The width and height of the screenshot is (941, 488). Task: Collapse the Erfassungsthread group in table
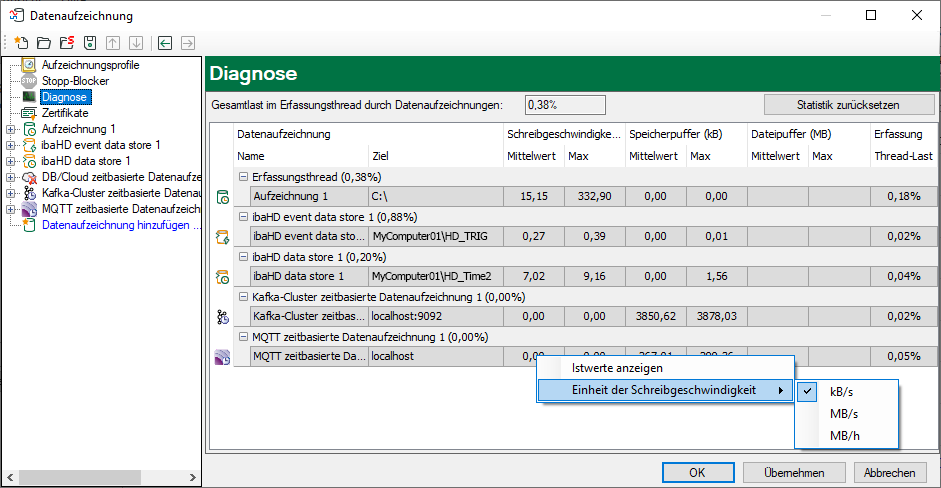coord(242,176)
